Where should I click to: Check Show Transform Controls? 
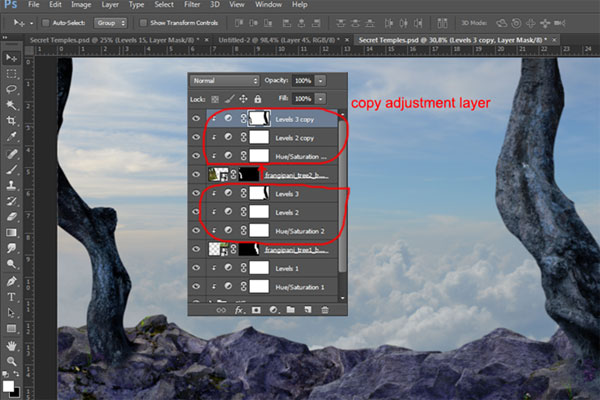(x=143, y=21)
